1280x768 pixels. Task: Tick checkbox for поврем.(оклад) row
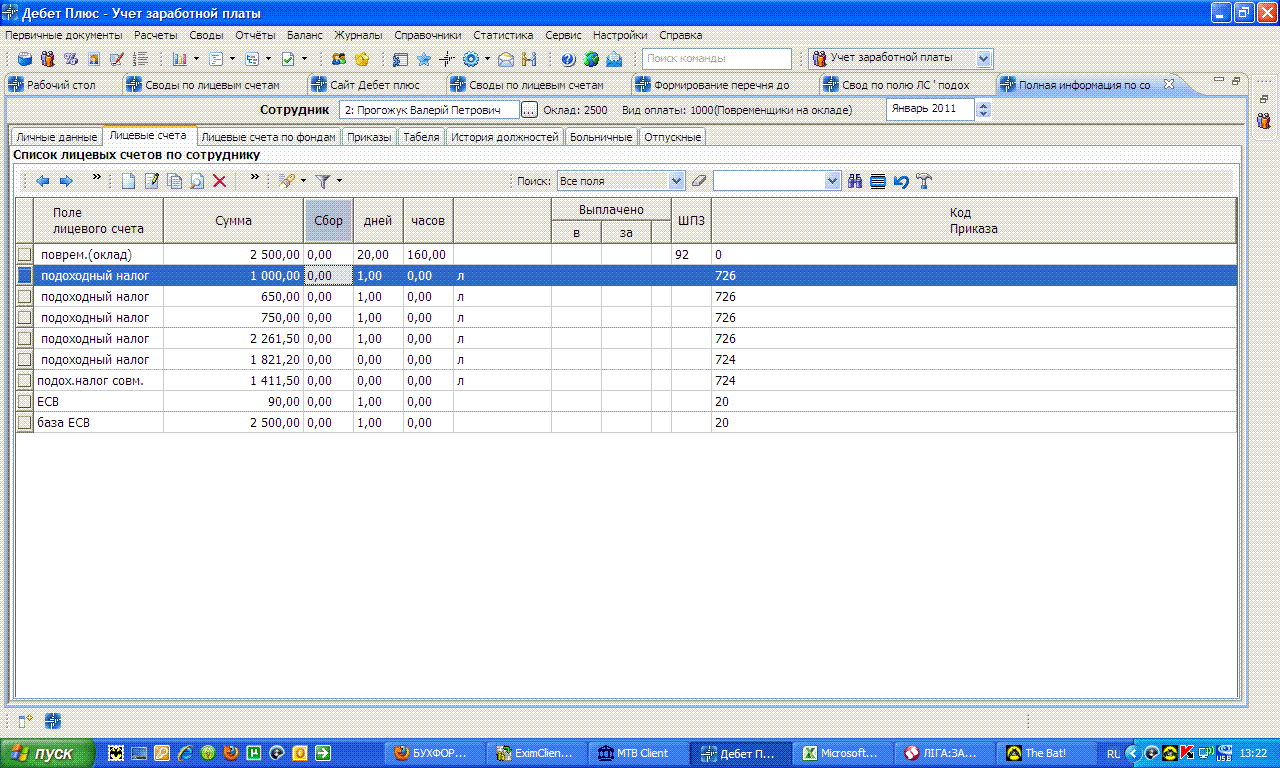25,255
